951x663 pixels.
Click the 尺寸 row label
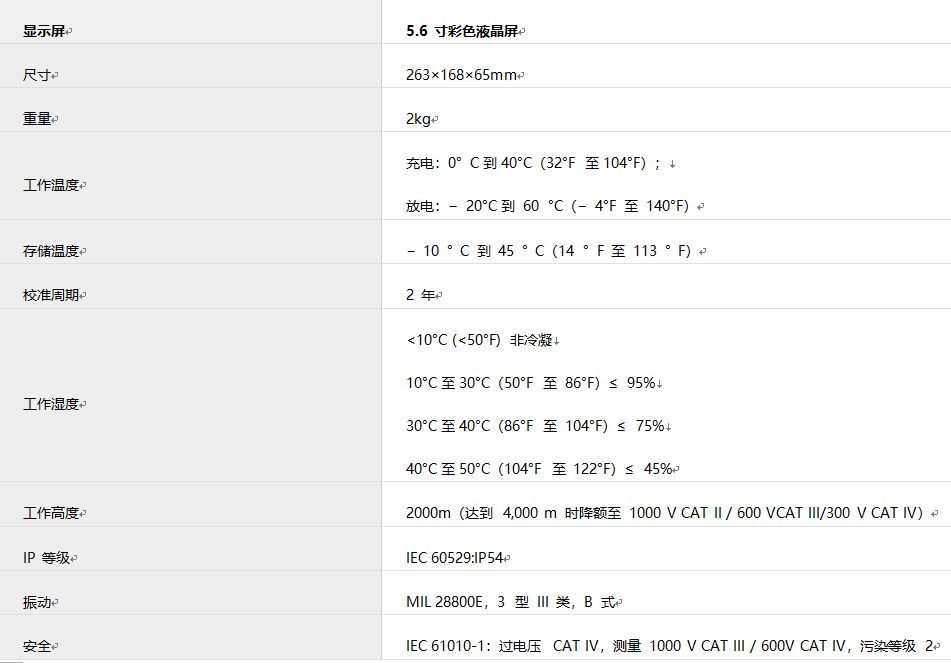[32, 73]
